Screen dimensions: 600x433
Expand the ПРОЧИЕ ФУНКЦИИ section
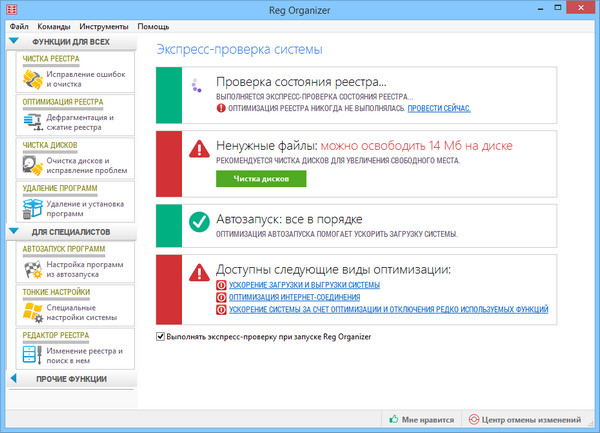point(15,379)
